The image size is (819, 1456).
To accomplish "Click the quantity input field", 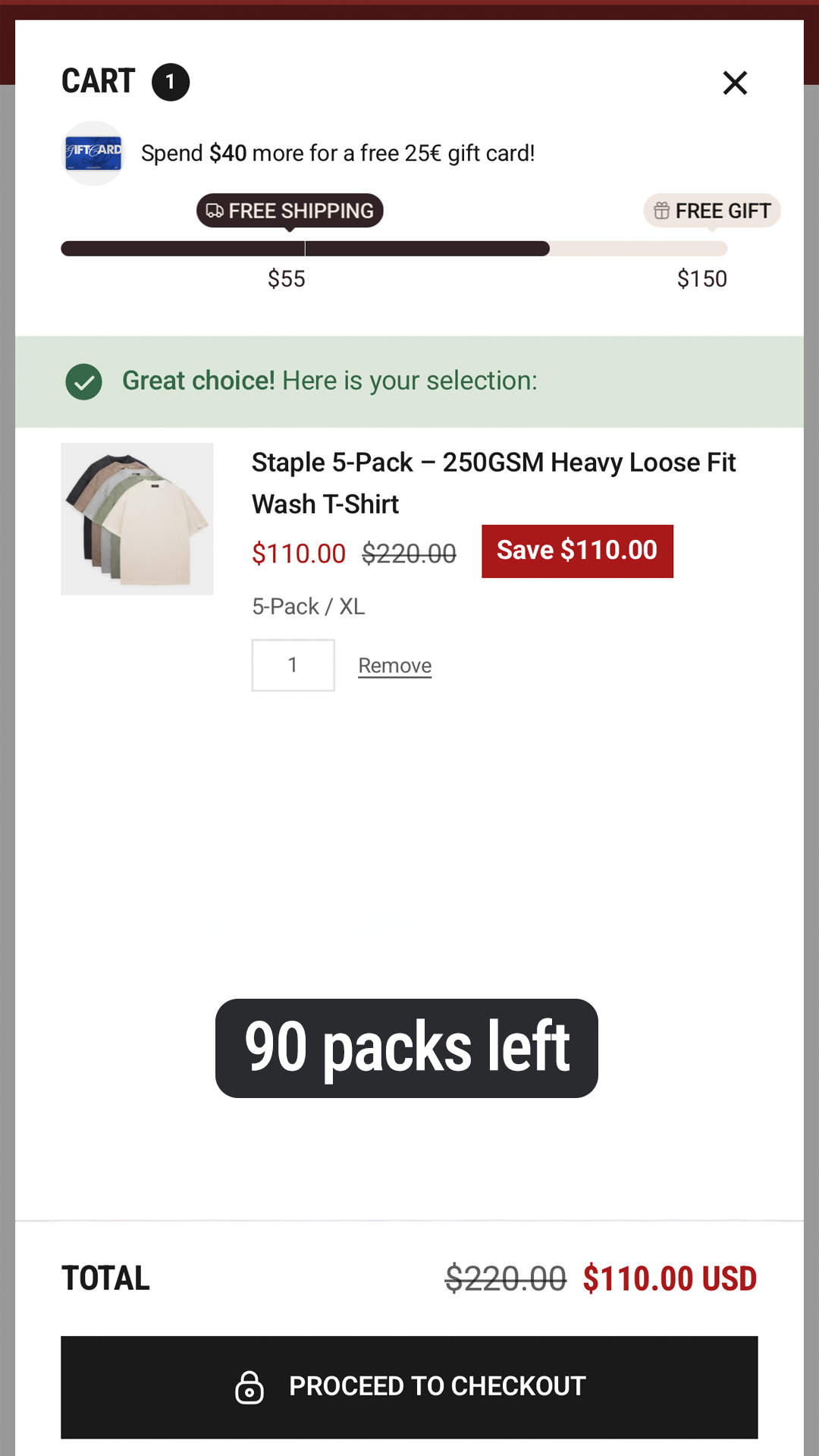I will (x=293, y=665).
